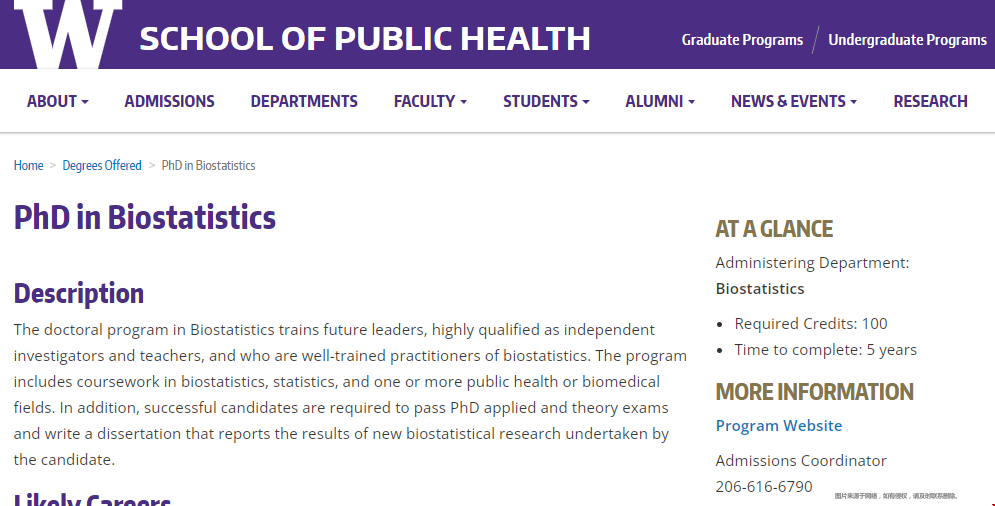Expand the Alumni dropdown menu
The image size is (995, 506).
[660, 101]
